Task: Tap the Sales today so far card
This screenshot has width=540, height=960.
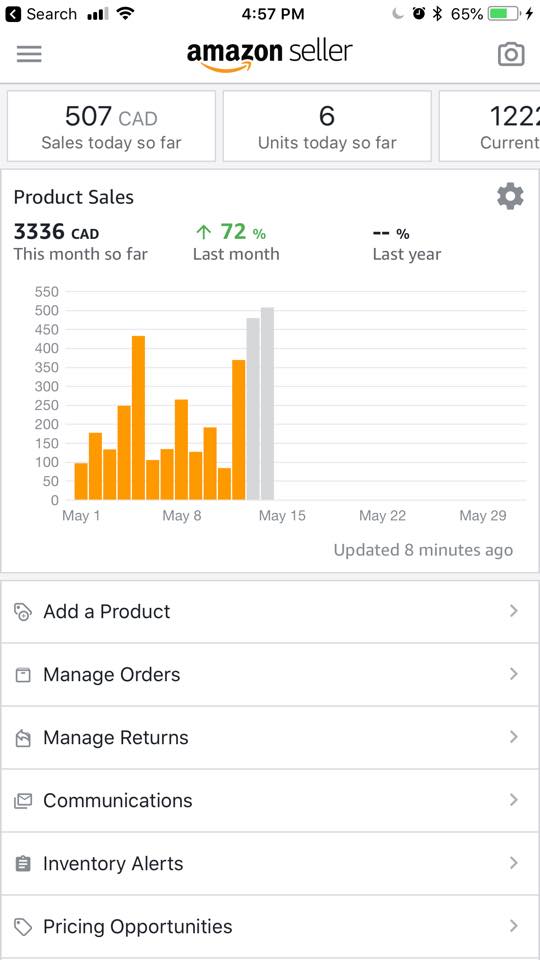Action: 111,126
